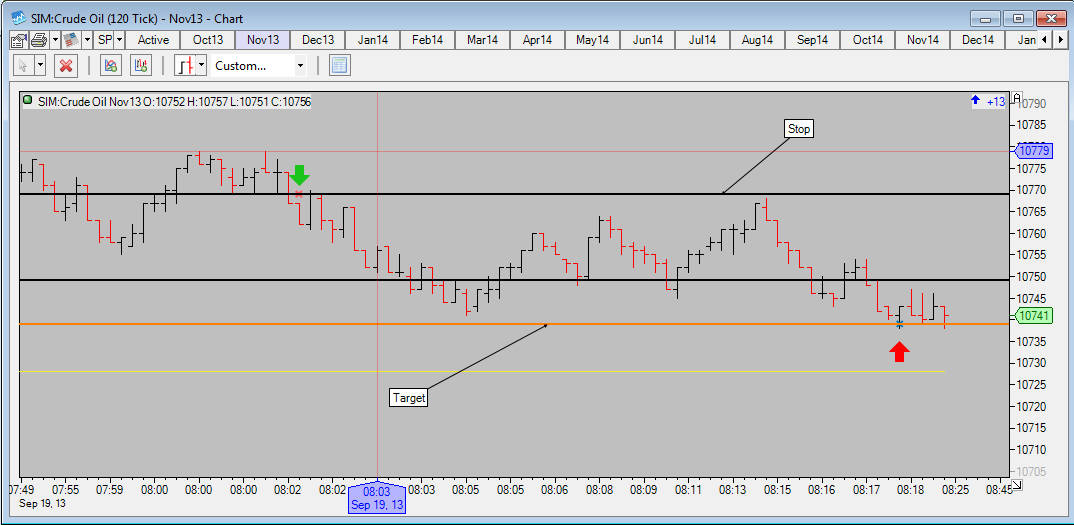This screenshot has width=1074, height=525.
Task: Click the 07:55 time axis label
Action: point(66,490)
